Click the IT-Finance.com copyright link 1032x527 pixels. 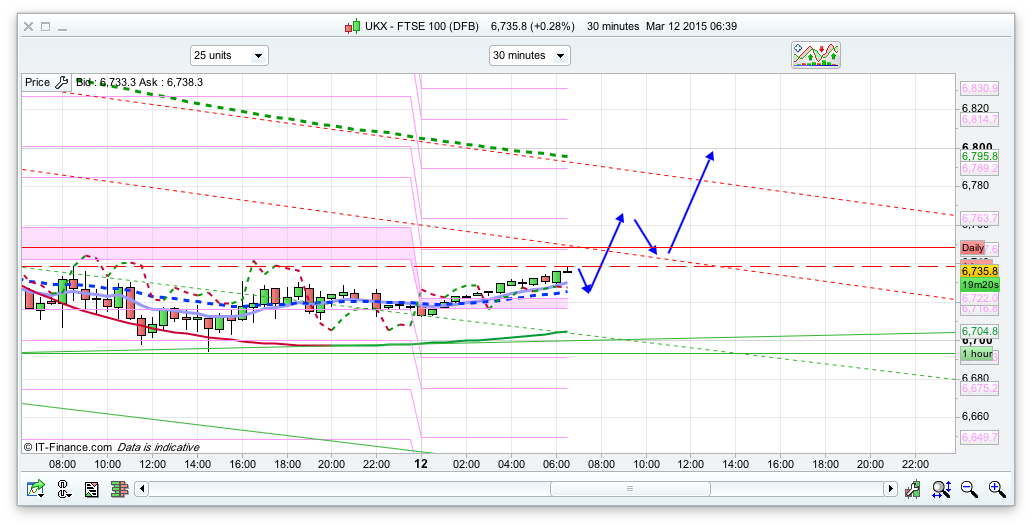[68, 447]
